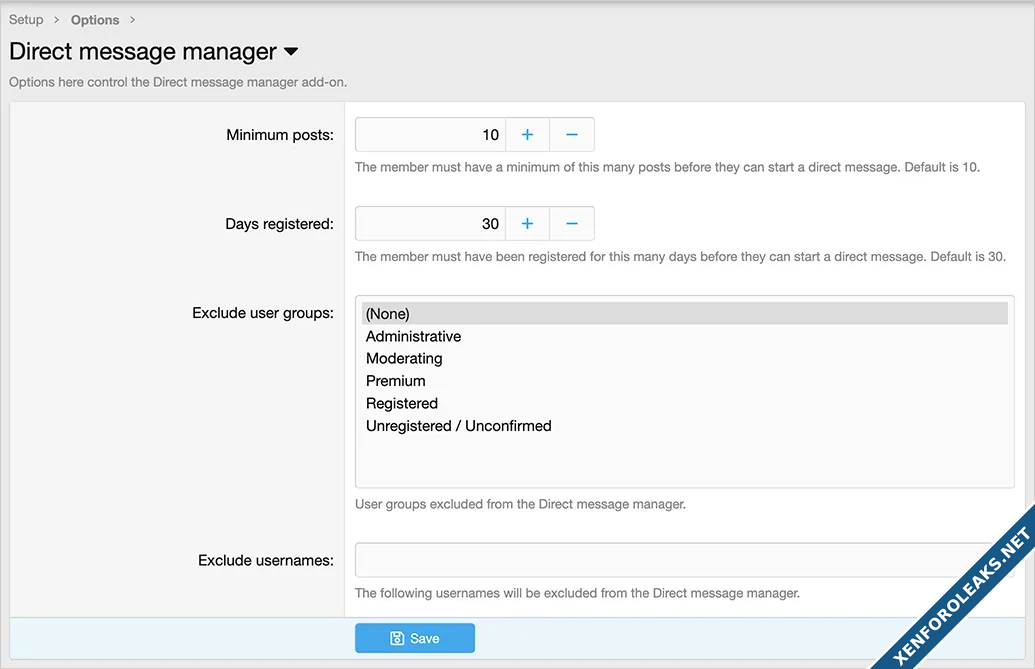Click empty area in user groups listbox
Screen dimensions: 1035x669
[684, 462]
